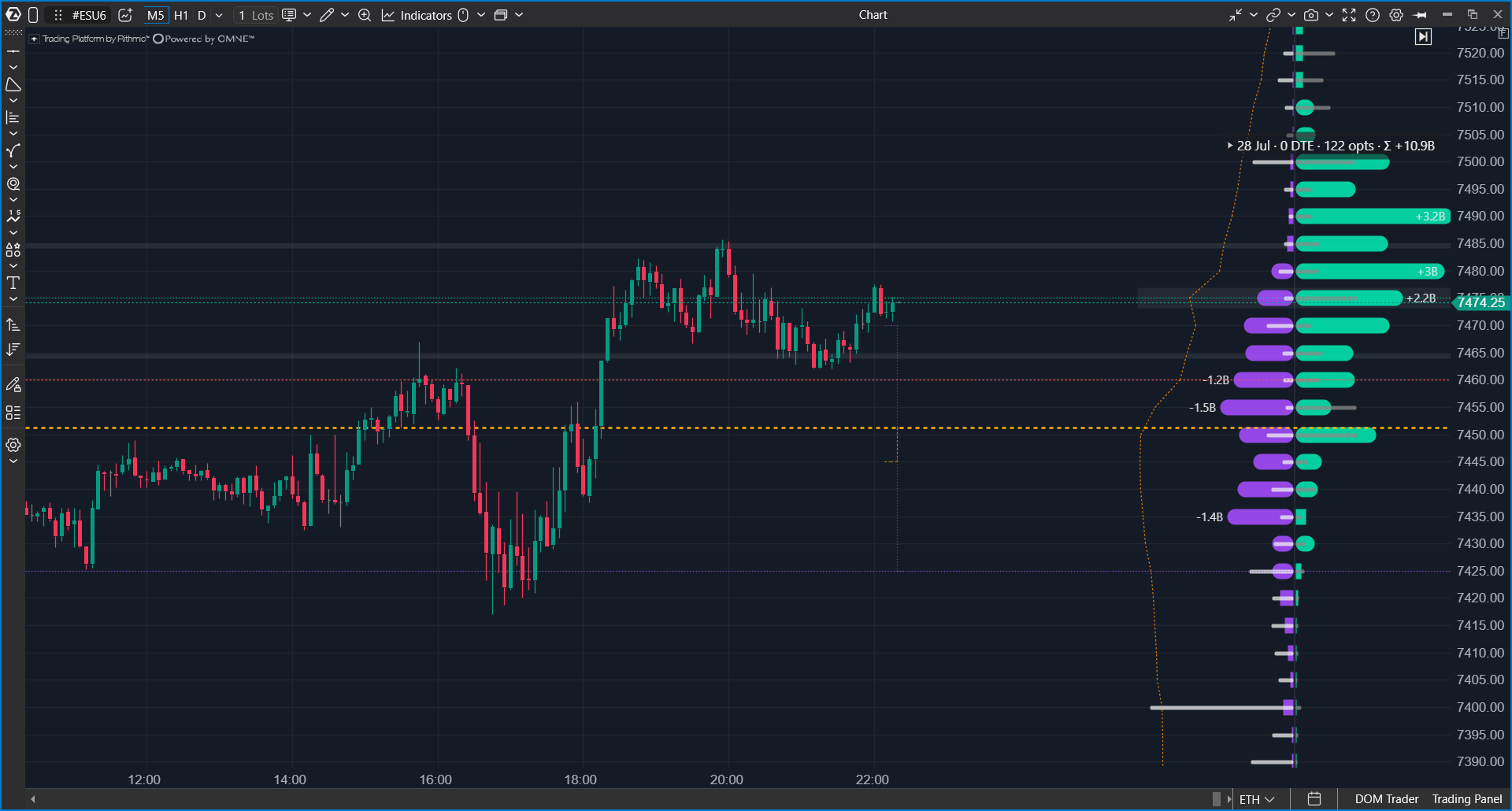The width and height of the screenshot is (1512, 811).
Task: Click the phone layout icon
Action: pyautogui.click(x=33, y=15)
